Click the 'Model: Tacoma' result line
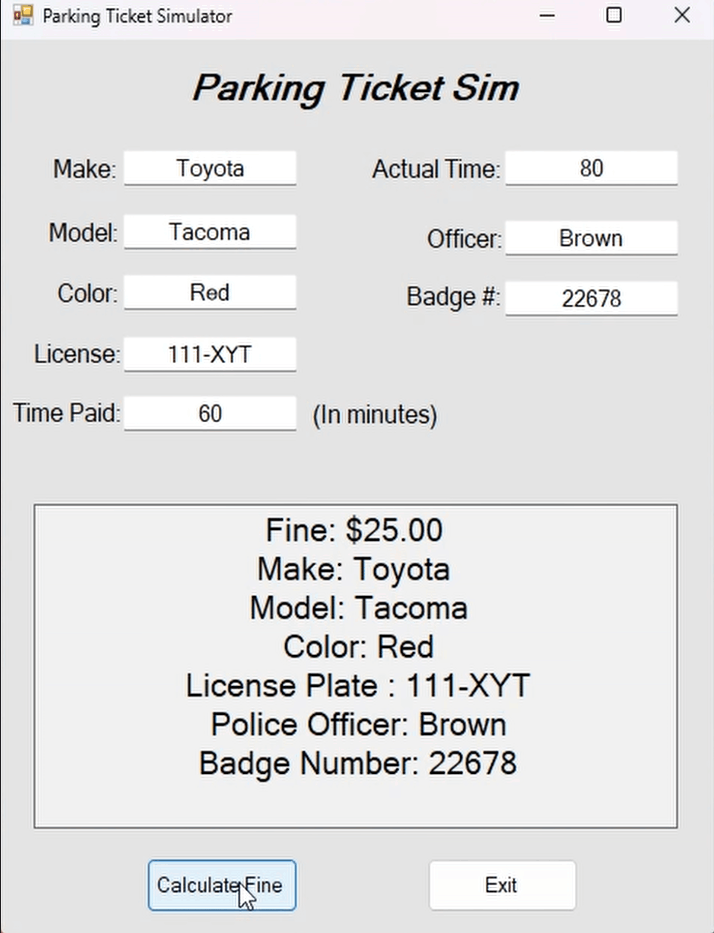 pyautogui.click(x=359, y=608)
